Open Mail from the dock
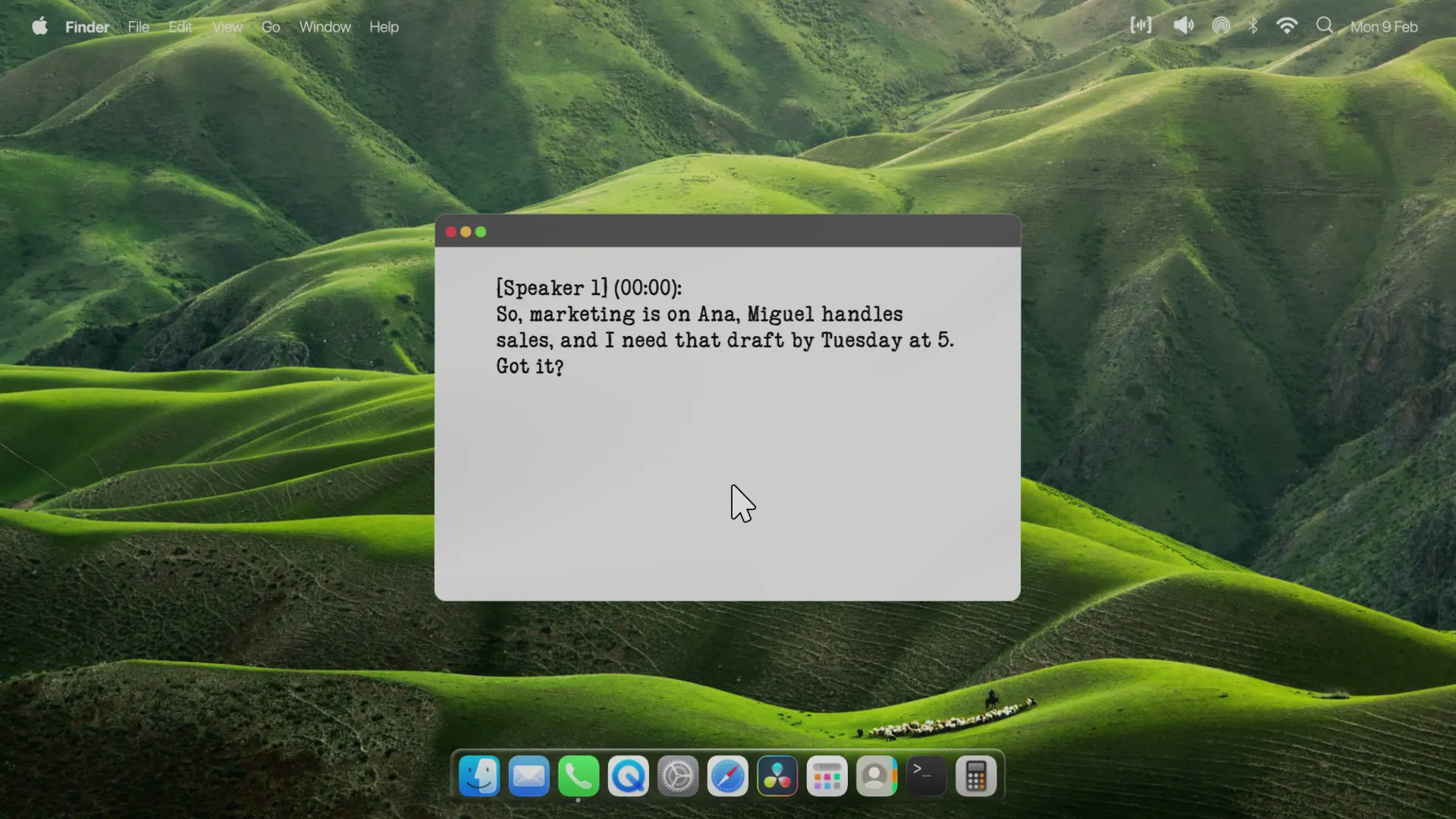 click(529, 776)
